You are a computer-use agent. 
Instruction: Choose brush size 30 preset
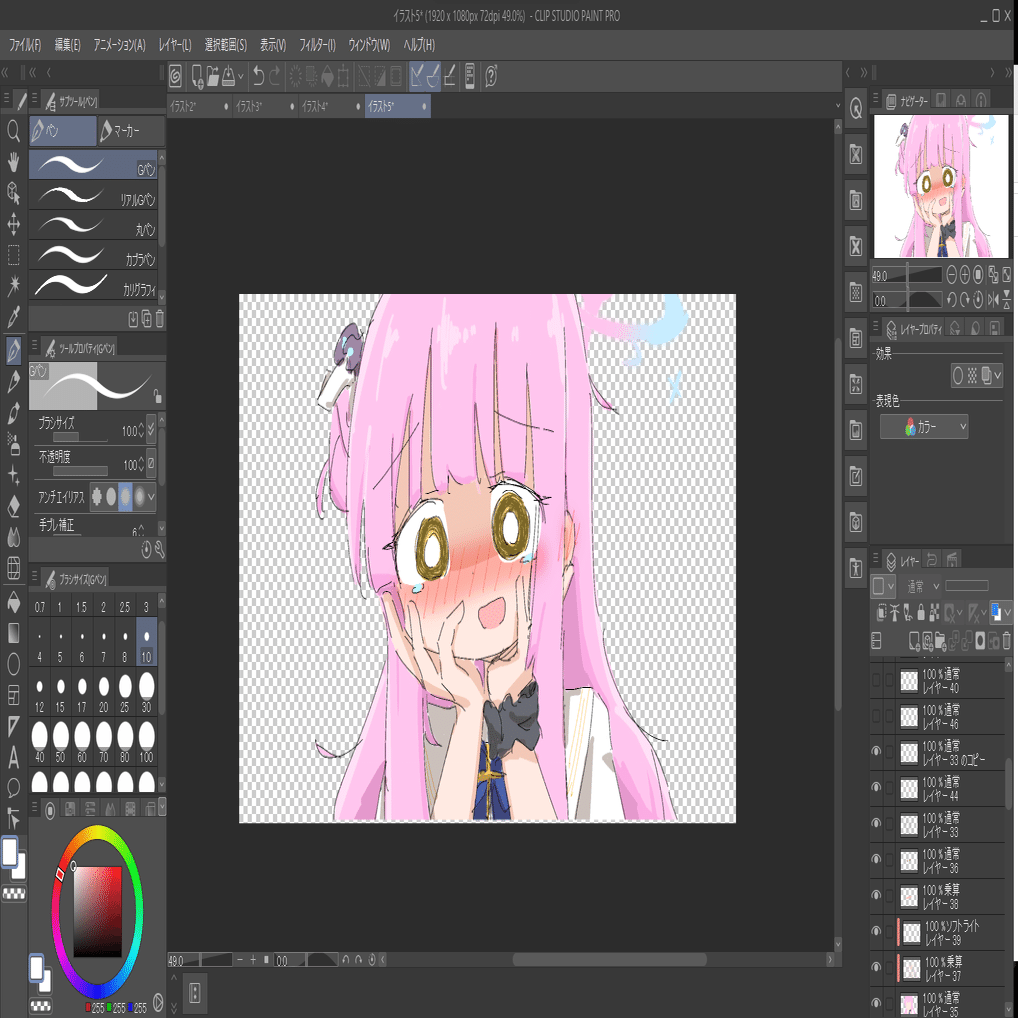point(147,692)
